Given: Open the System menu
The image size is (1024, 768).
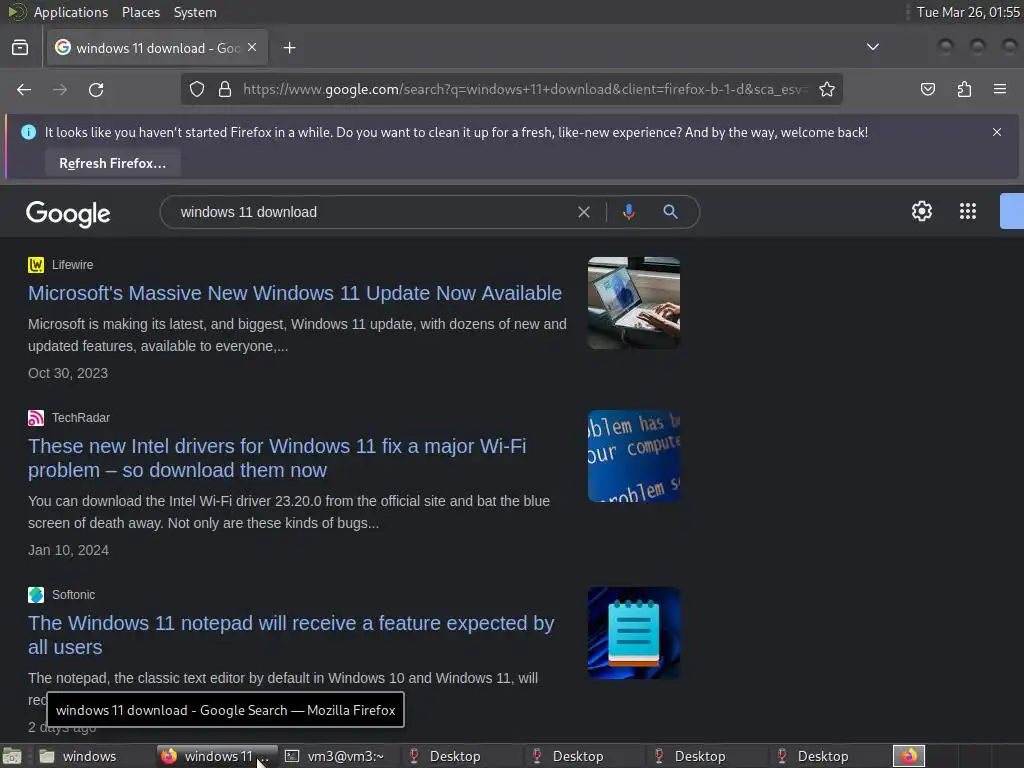Looking at the screenshot, I should point(195,12).
